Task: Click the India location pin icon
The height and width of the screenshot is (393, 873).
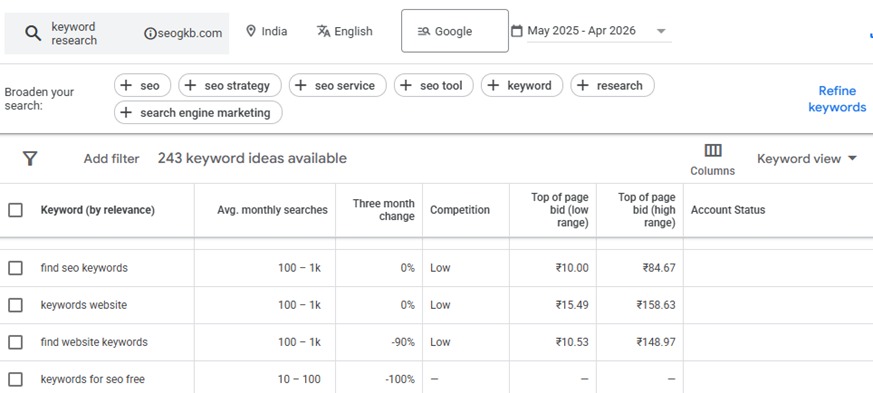Action: 251,31
